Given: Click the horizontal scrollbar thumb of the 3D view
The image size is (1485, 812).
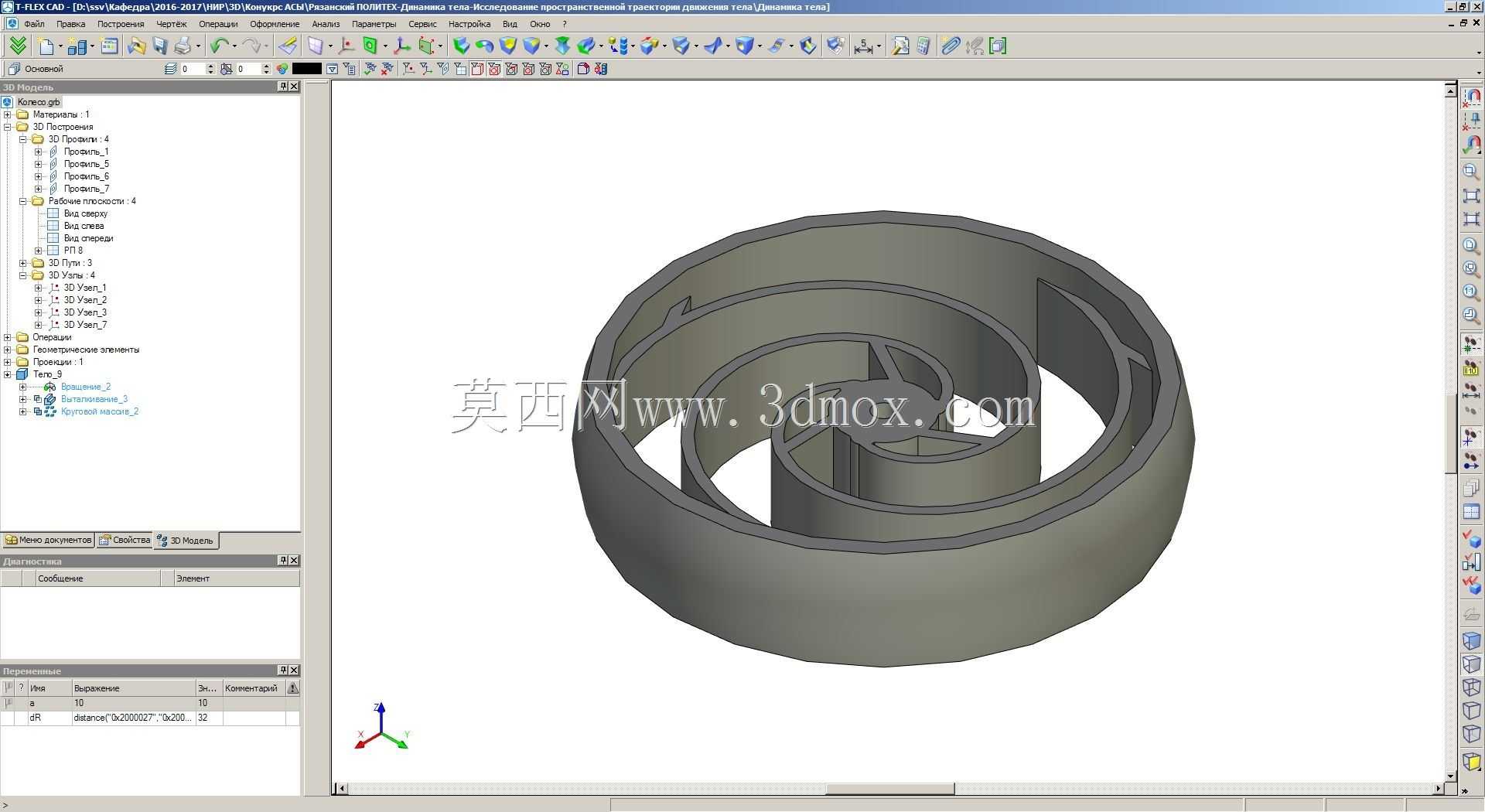Looking at the screenshot, I should click(889, 789).
